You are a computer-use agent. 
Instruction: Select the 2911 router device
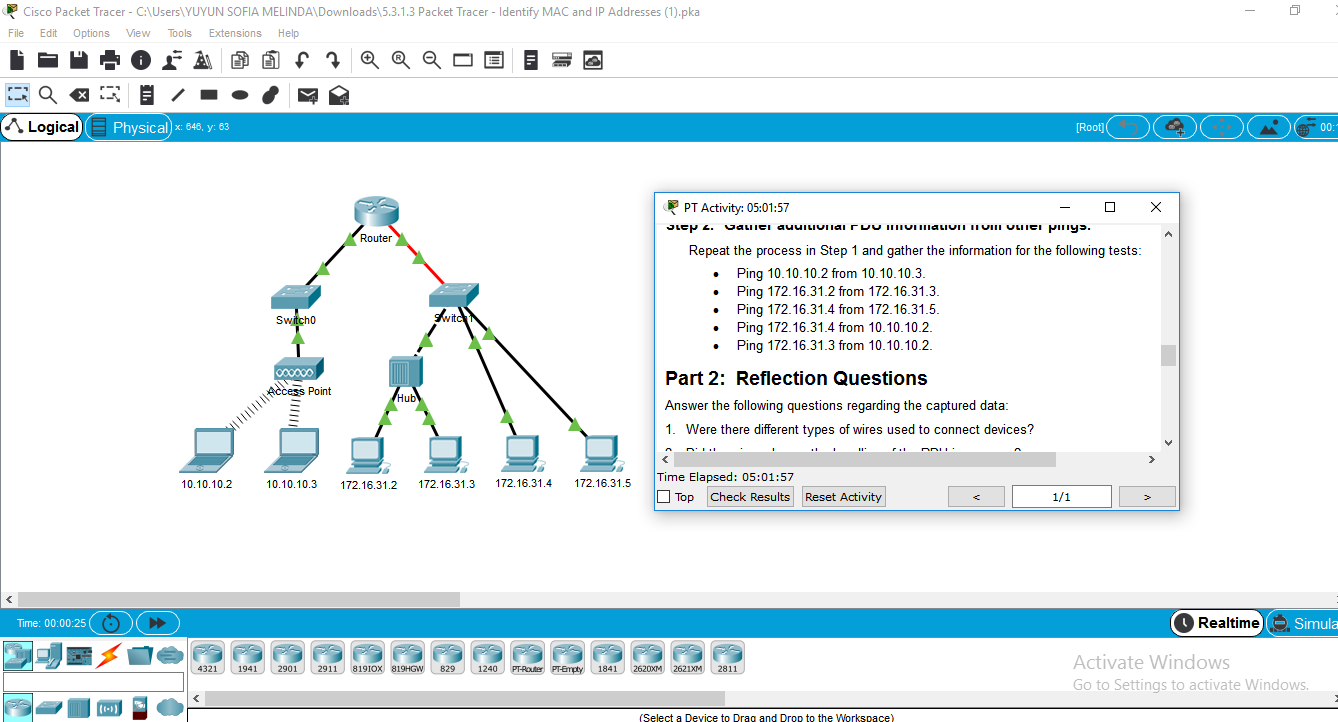pyautogui.click(x=327, y=657)
